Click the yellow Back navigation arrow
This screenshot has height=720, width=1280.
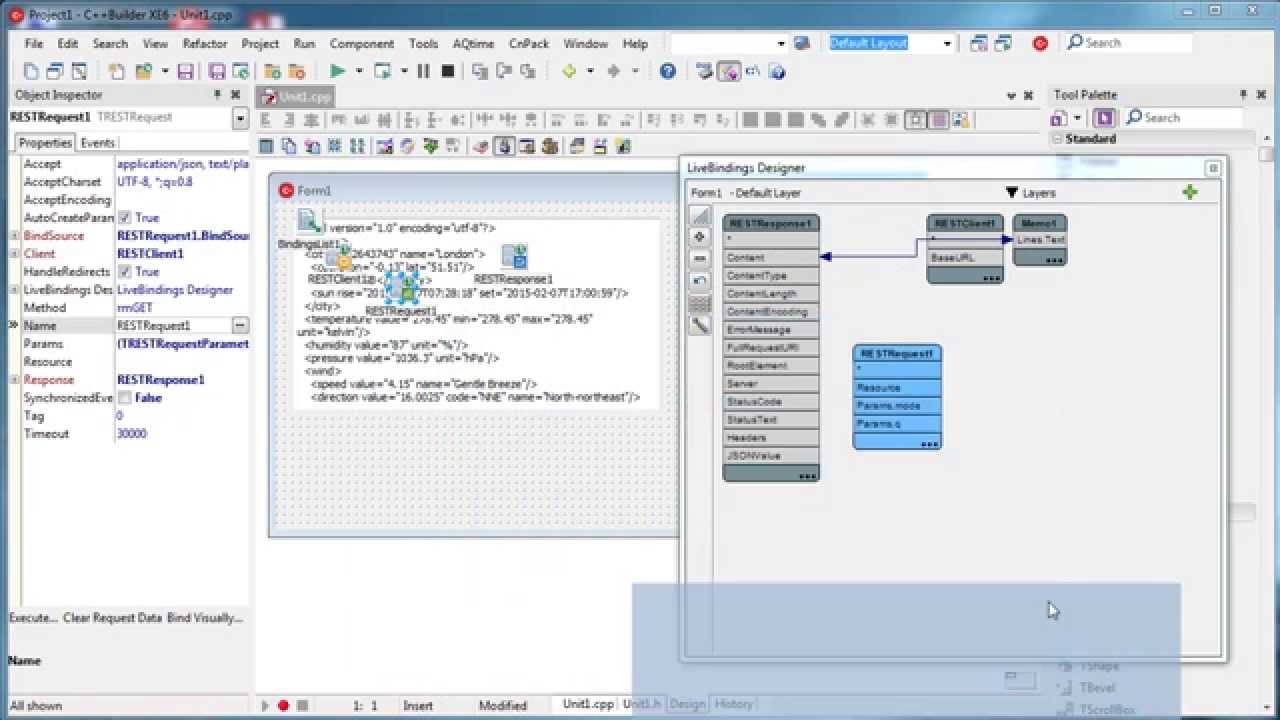569,71
